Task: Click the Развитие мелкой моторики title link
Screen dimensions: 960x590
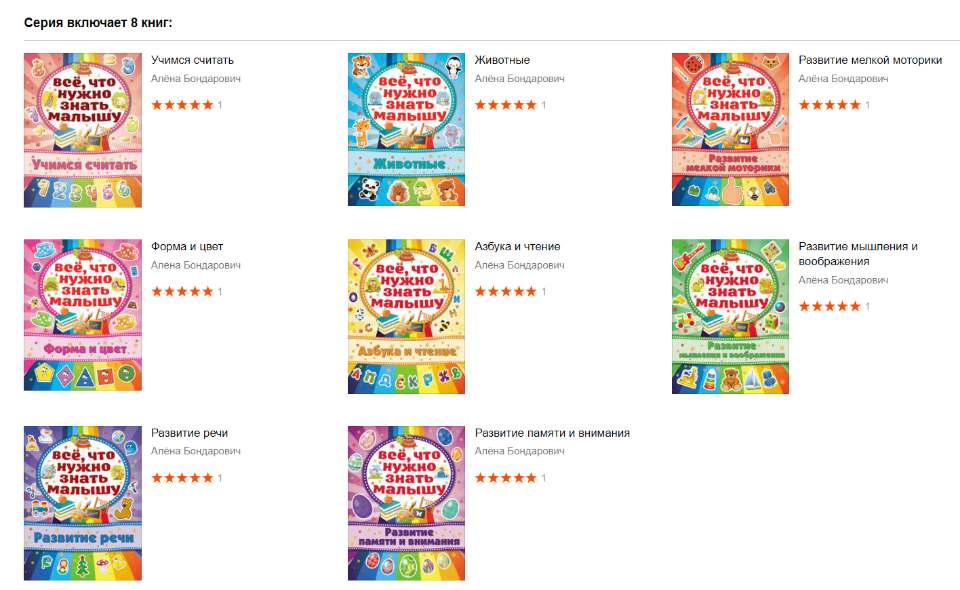Action: (x=870, y=60)
